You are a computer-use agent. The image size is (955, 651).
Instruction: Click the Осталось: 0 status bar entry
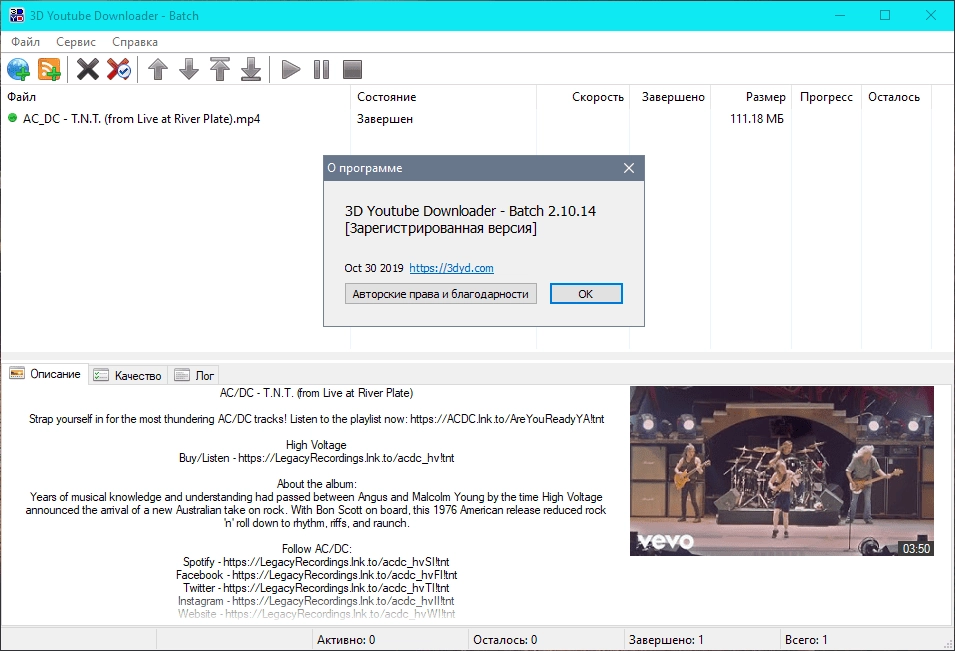click(x=505, y=639)
